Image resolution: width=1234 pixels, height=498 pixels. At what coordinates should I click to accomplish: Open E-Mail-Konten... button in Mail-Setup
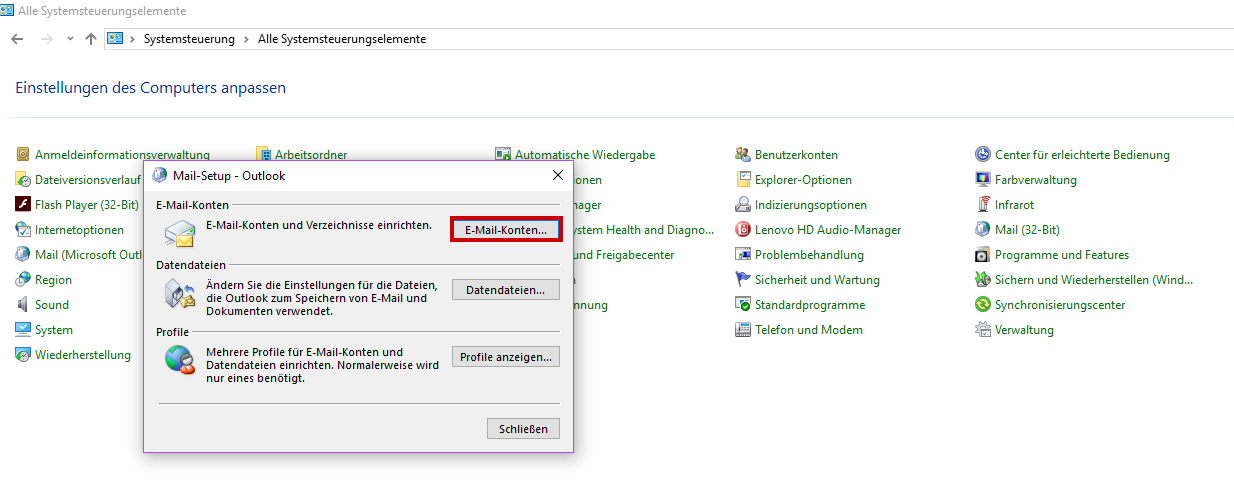click(x=506, y=229)
